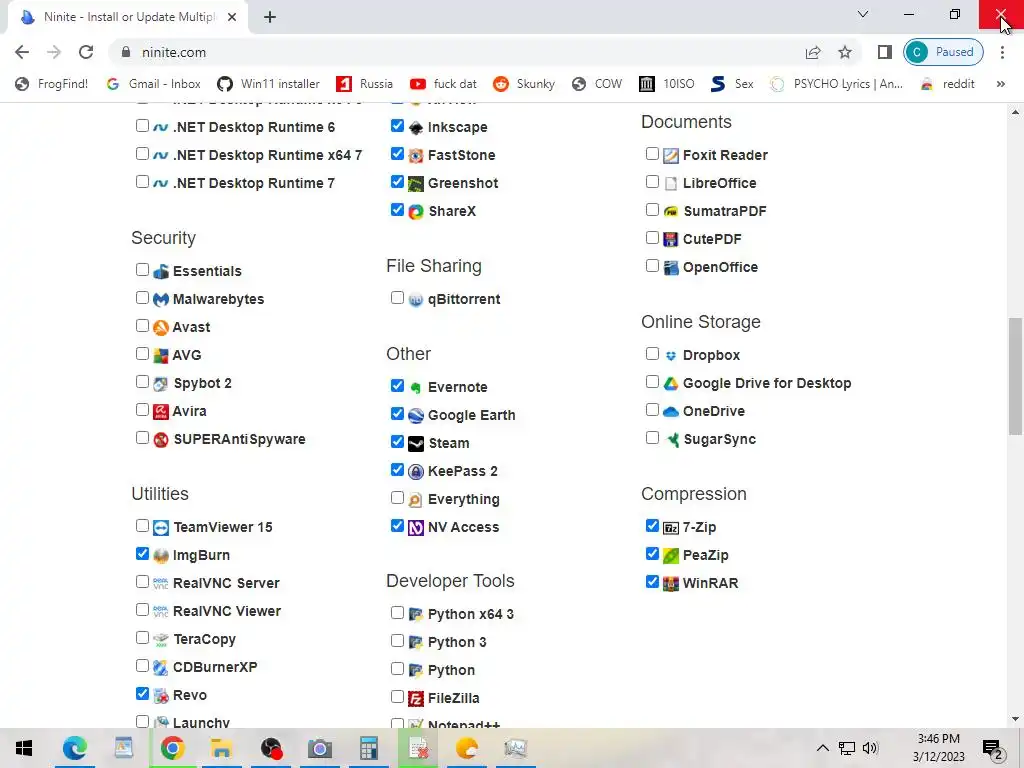Check the qBittorrent checkbox
The image size is (1024, 768).
[x=397, y=298]
